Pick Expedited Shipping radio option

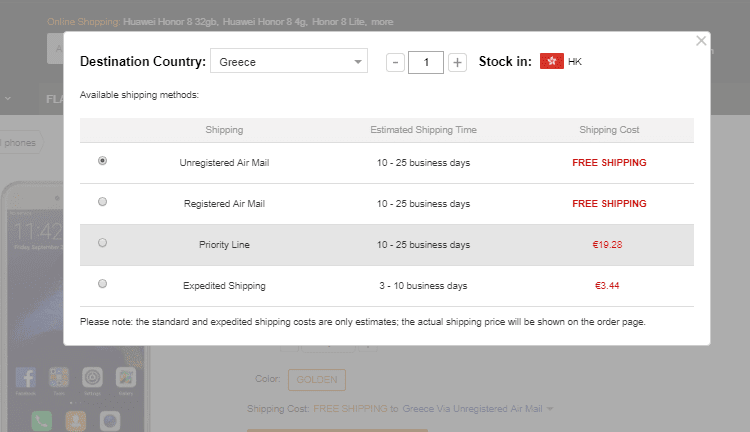tap(103, 284)
